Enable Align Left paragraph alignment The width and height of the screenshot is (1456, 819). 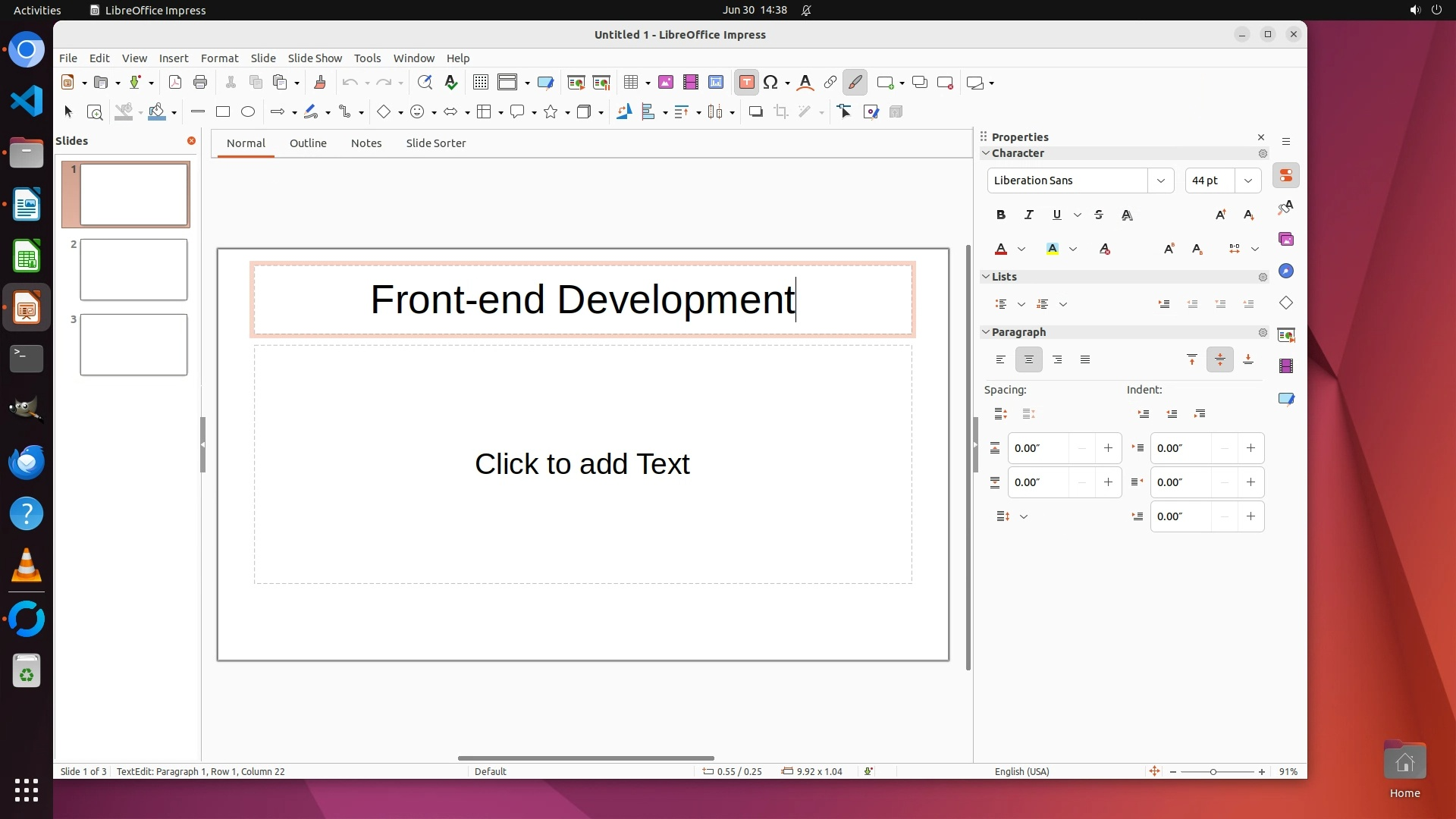click(x=1001, y=360)
